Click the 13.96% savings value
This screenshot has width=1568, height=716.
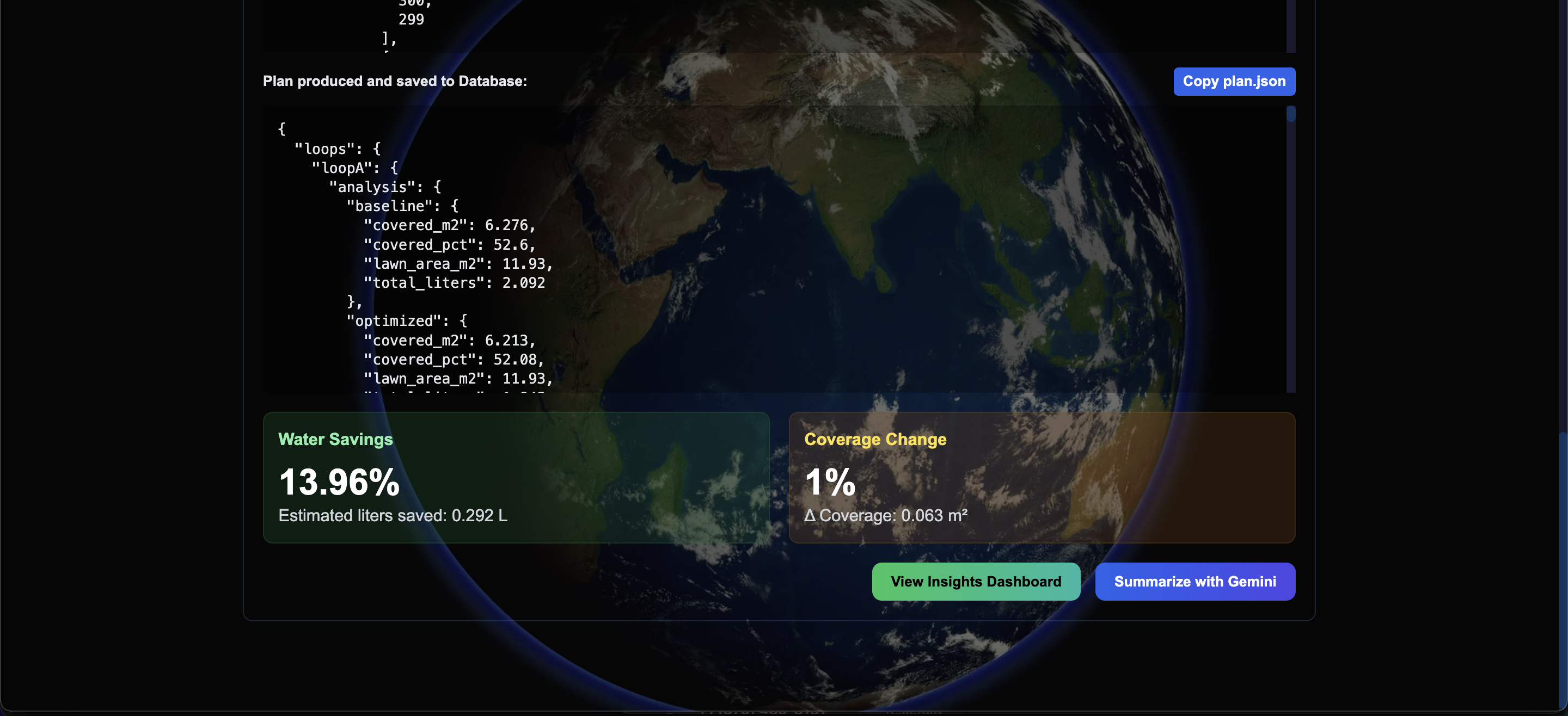pos(339,483)
